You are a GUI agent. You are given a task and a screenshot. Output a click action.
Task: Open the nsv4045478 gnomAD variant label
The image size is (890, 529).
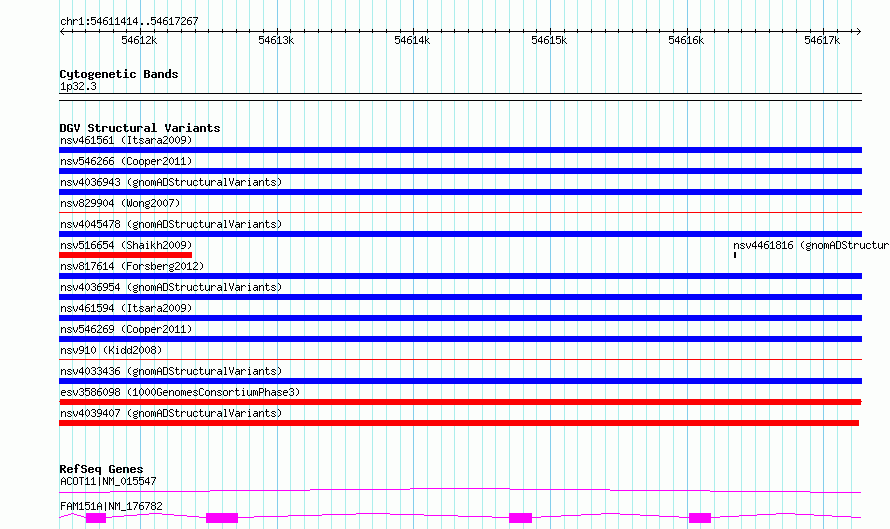pyautogui.click(x=171, y=224)
